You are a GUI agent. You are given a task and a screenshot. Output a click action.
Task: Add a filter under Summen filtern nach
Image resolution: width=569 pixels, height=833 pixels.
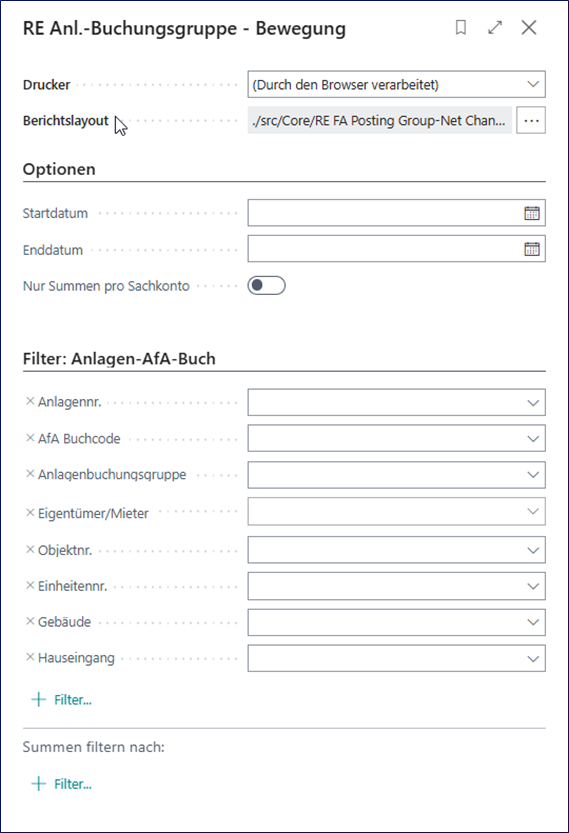point(62,784)
